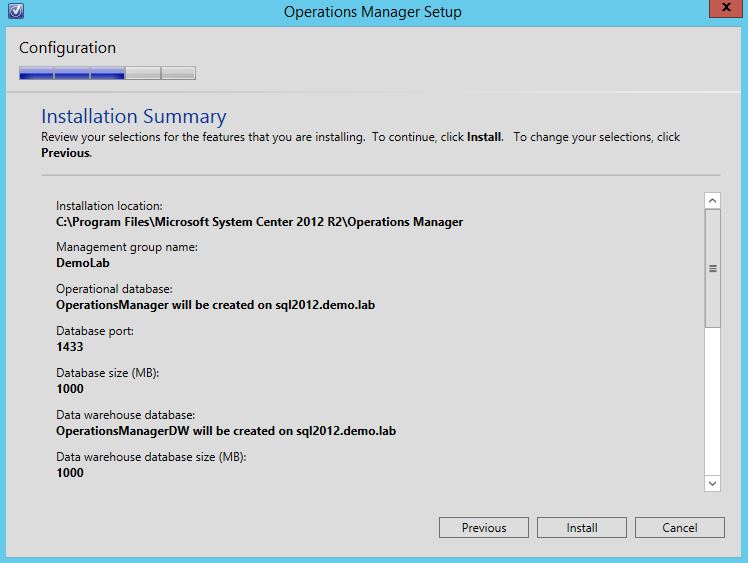Screen dimensions: 748x563
Task: Go back with the Previous button
Action: pyautogui.click(x=484, y=527)
